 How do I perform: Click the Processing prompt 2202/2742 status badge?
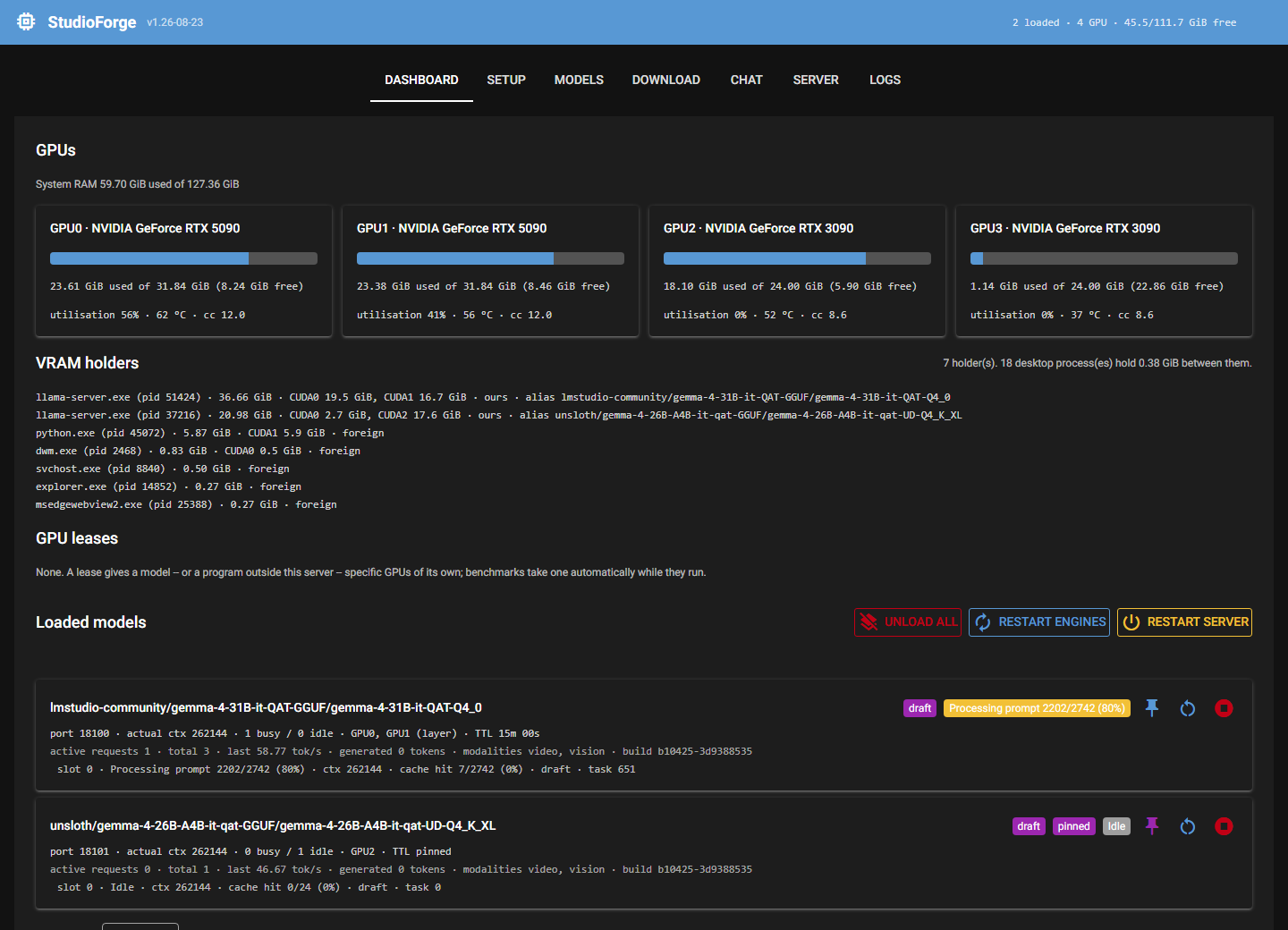tap(1037, 708)
